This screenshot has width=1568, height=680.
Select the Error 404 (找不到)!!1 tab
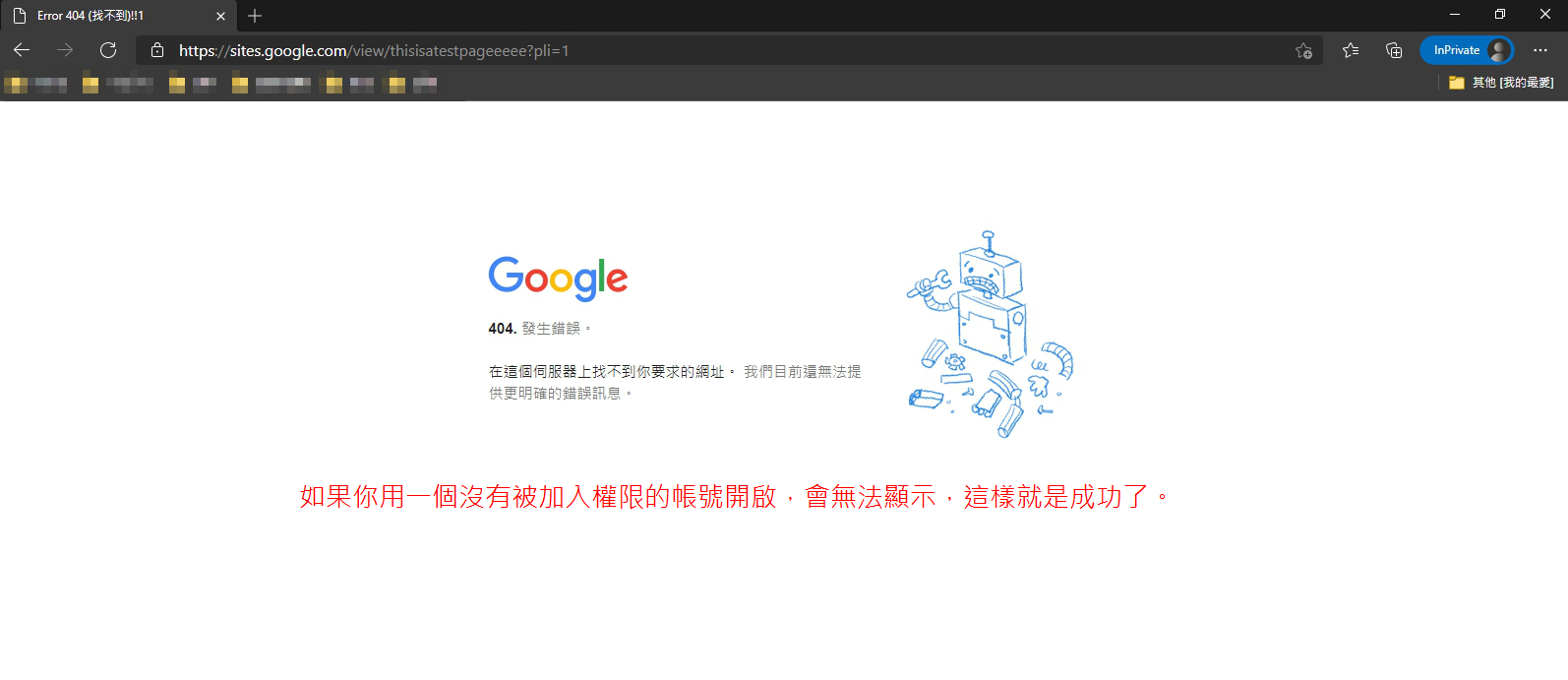[x=118, y=16]
